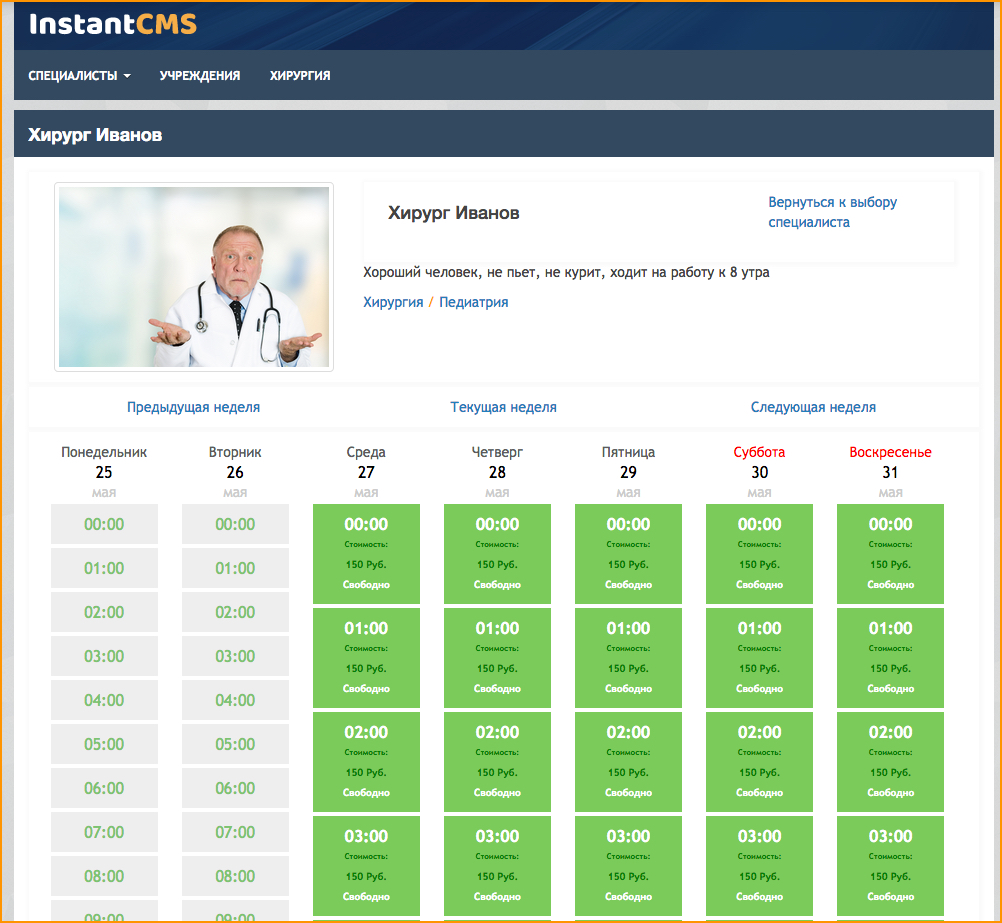Viewport: 1002px width, 923px height.
Task: Select the 00:00 slot on Воскресенье 31
Action: 890,554
